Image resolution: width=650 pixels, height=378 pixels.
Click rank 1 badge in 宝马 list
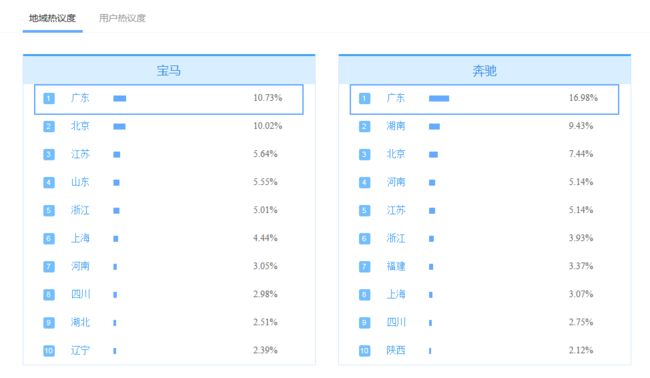click(x=49, y=98)
